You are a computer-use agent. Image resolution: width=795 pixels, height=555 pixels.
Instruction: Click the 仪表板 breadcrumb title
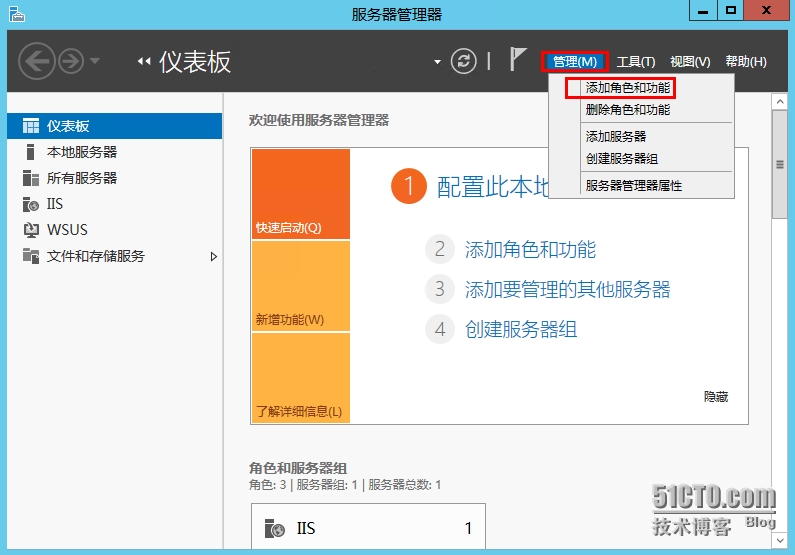[x=195, y=62]
